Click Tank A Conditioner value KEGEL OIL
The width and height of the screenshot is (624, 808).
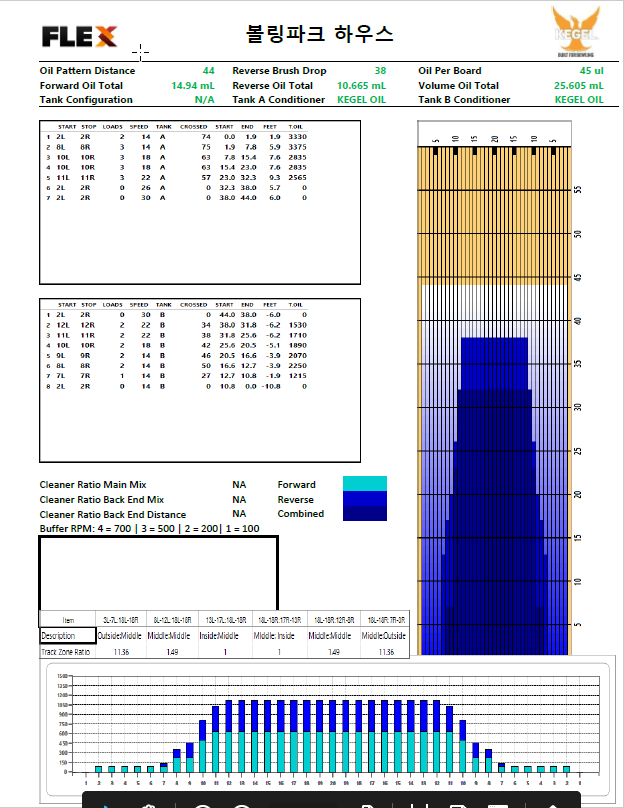(x=361, y=100)
